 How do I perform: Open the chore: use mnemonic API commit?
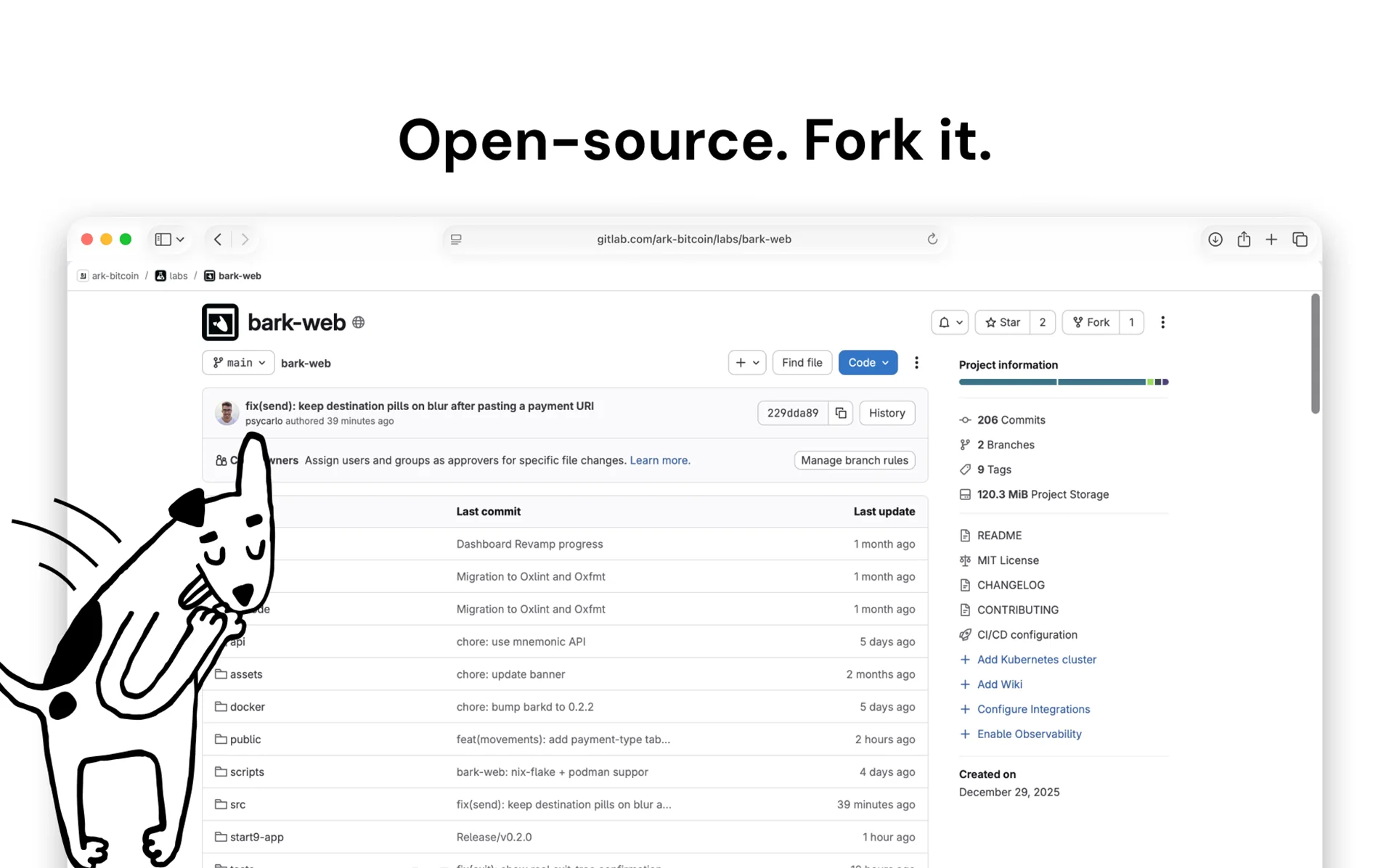point(521,642)
